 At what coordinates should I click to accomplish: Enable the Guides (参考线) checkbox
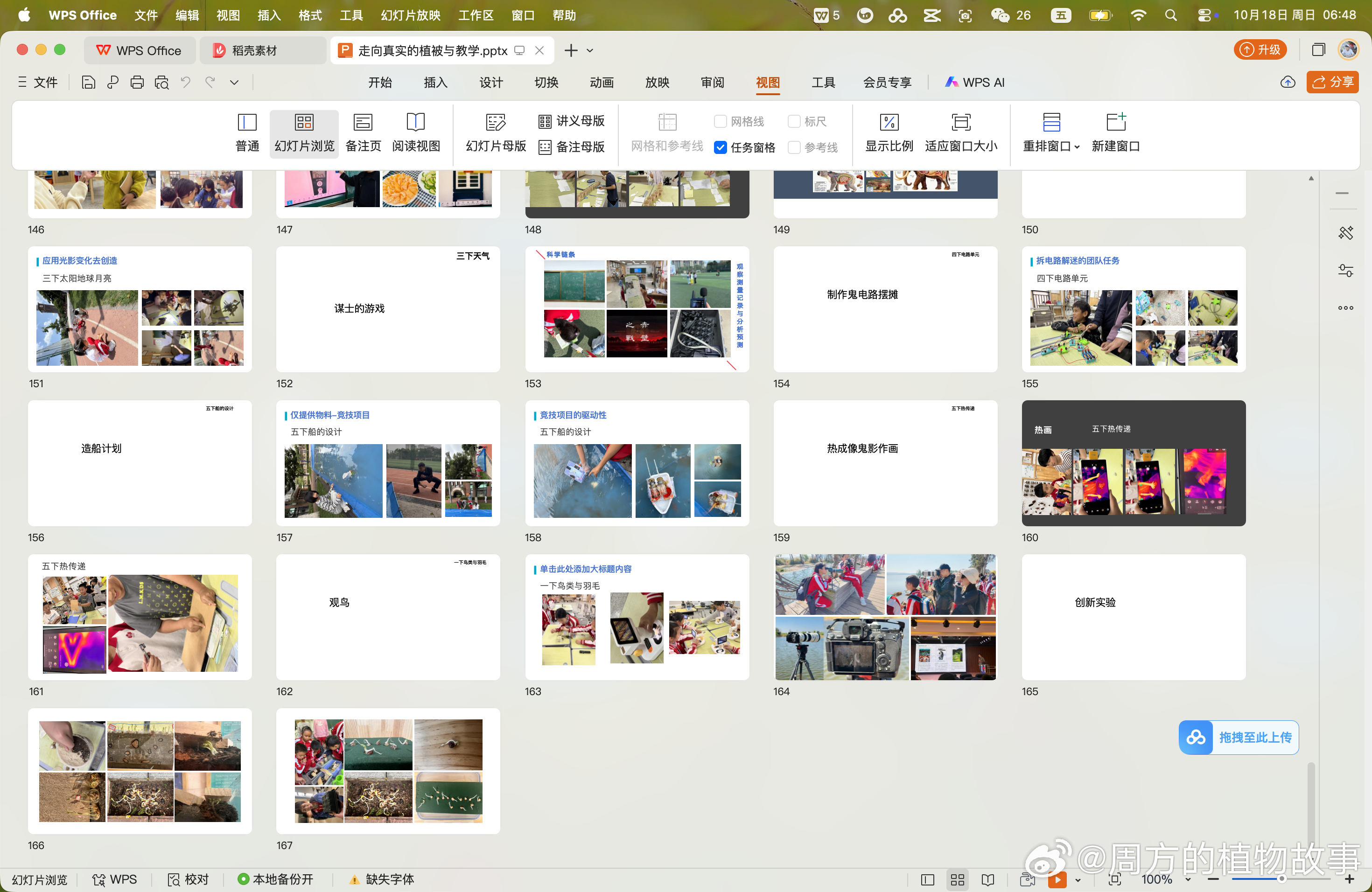793,147
